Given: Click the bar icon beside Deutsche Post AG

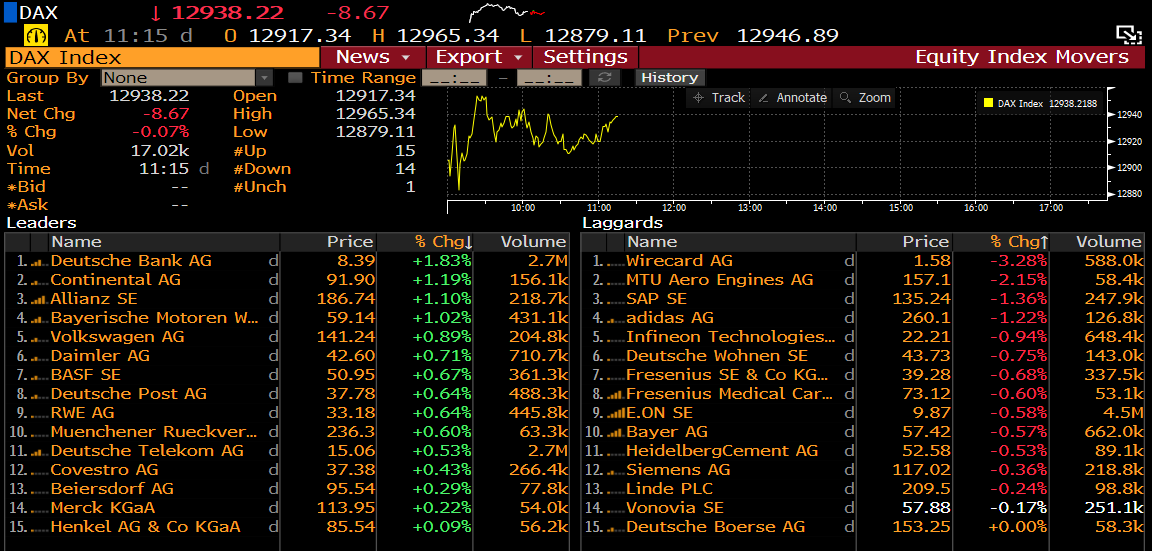Looking at the screenshot, I should (39, 395).
